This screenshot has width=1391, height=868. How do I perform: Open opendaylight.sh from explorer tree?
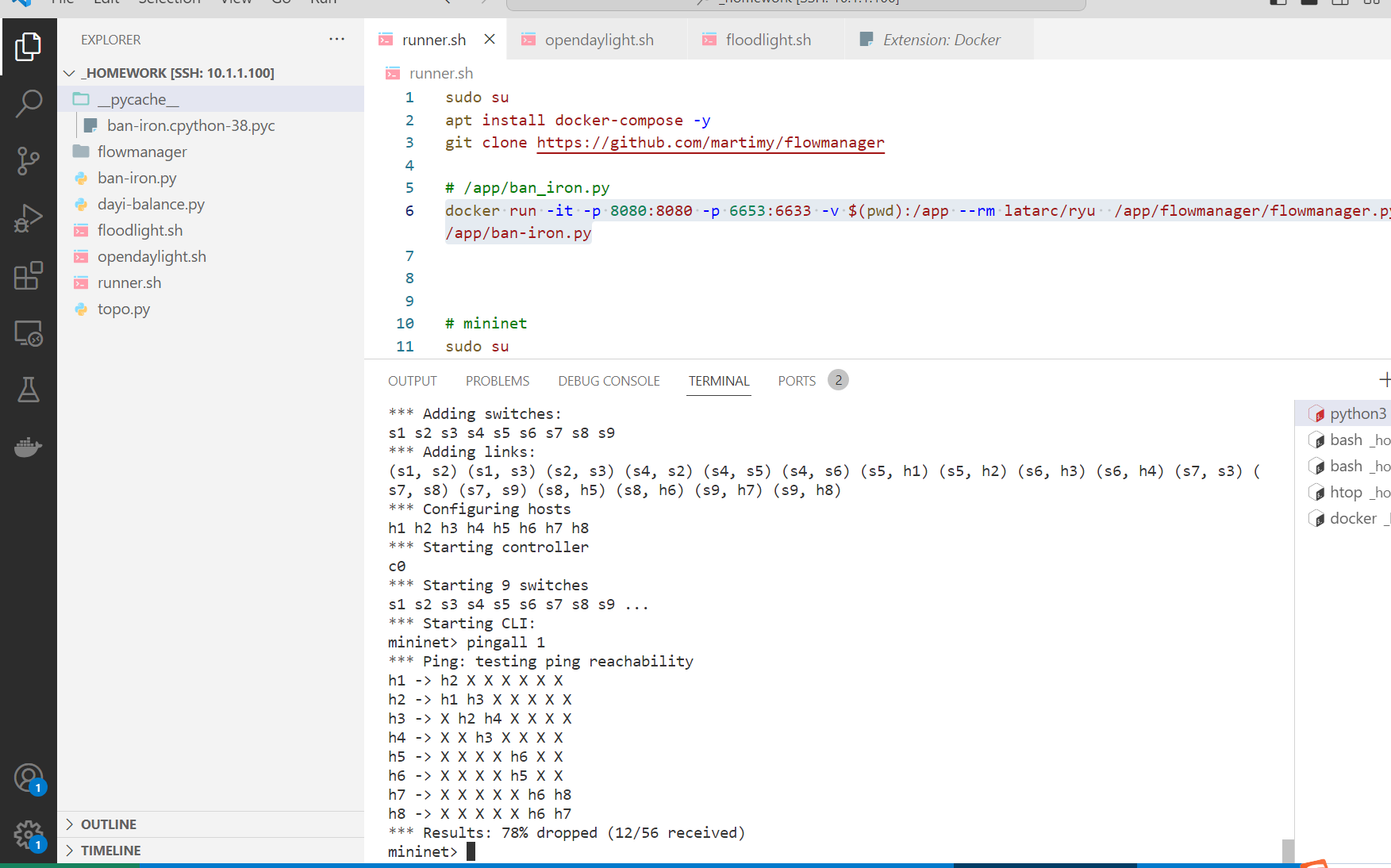point(210,256)
